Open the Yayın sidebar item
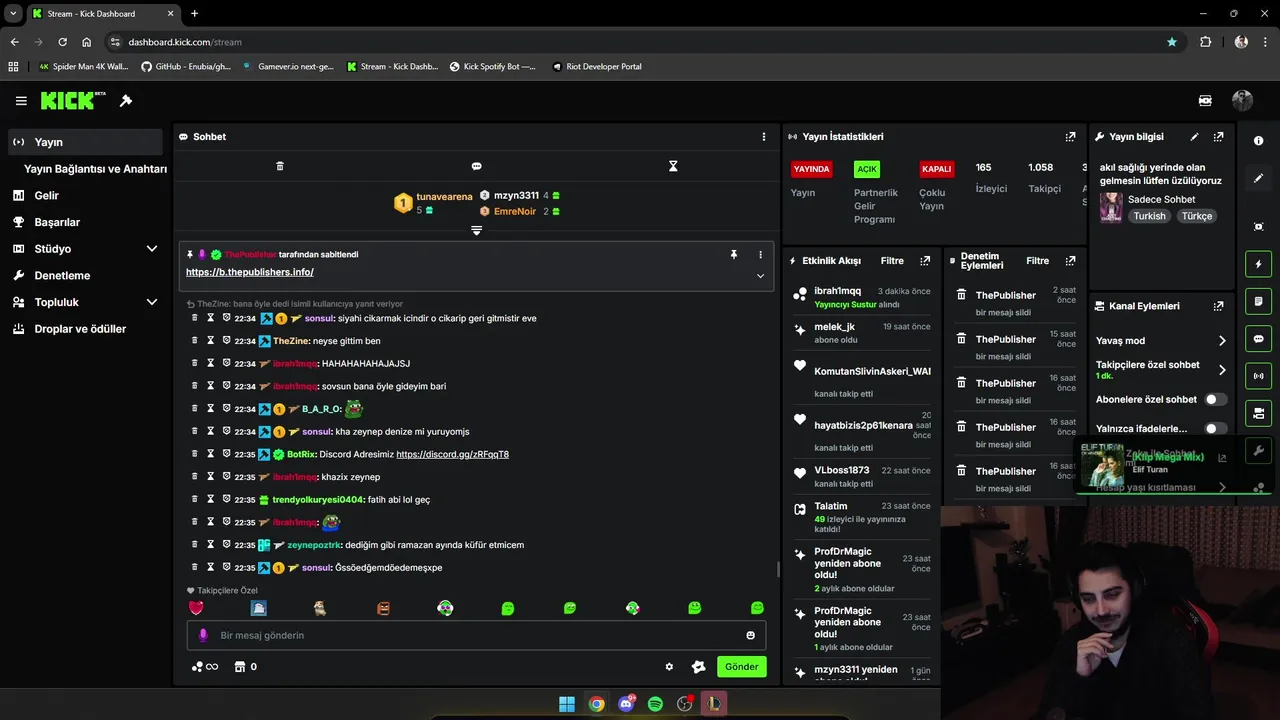The width and height of the screenshot is (1280, 720). click(85, 142)
